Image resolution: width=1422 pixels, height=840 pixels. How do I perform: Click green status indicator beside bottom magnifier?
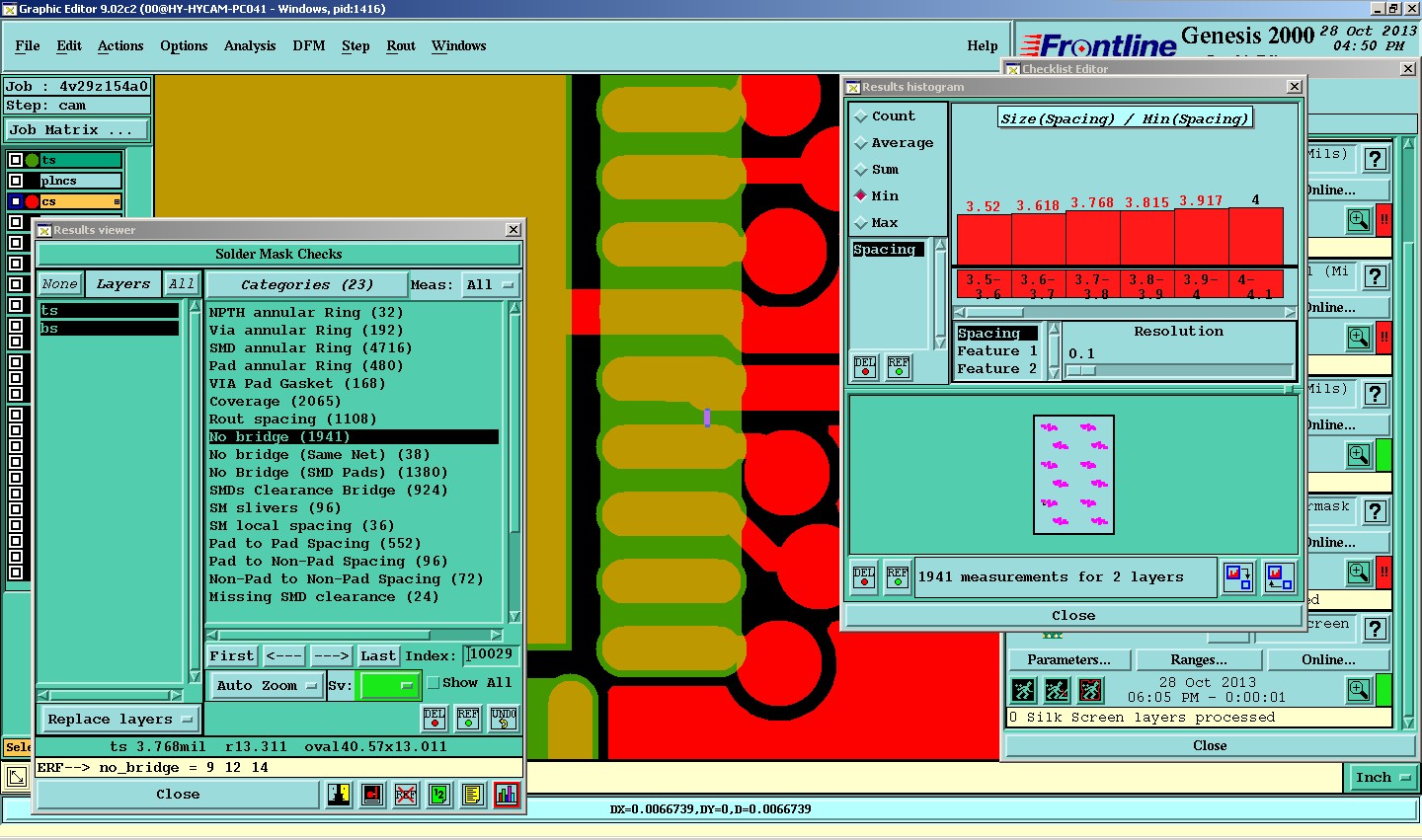pyautogui.click(x=1383, y=689)
